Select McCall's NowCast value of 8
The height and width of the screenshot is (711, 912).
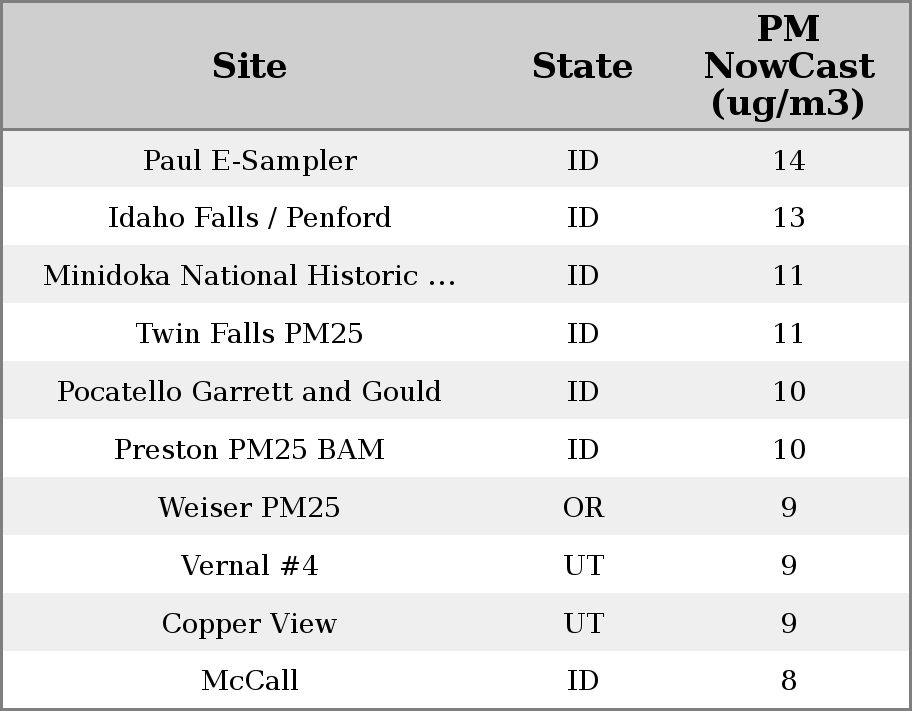coord(788,681)
